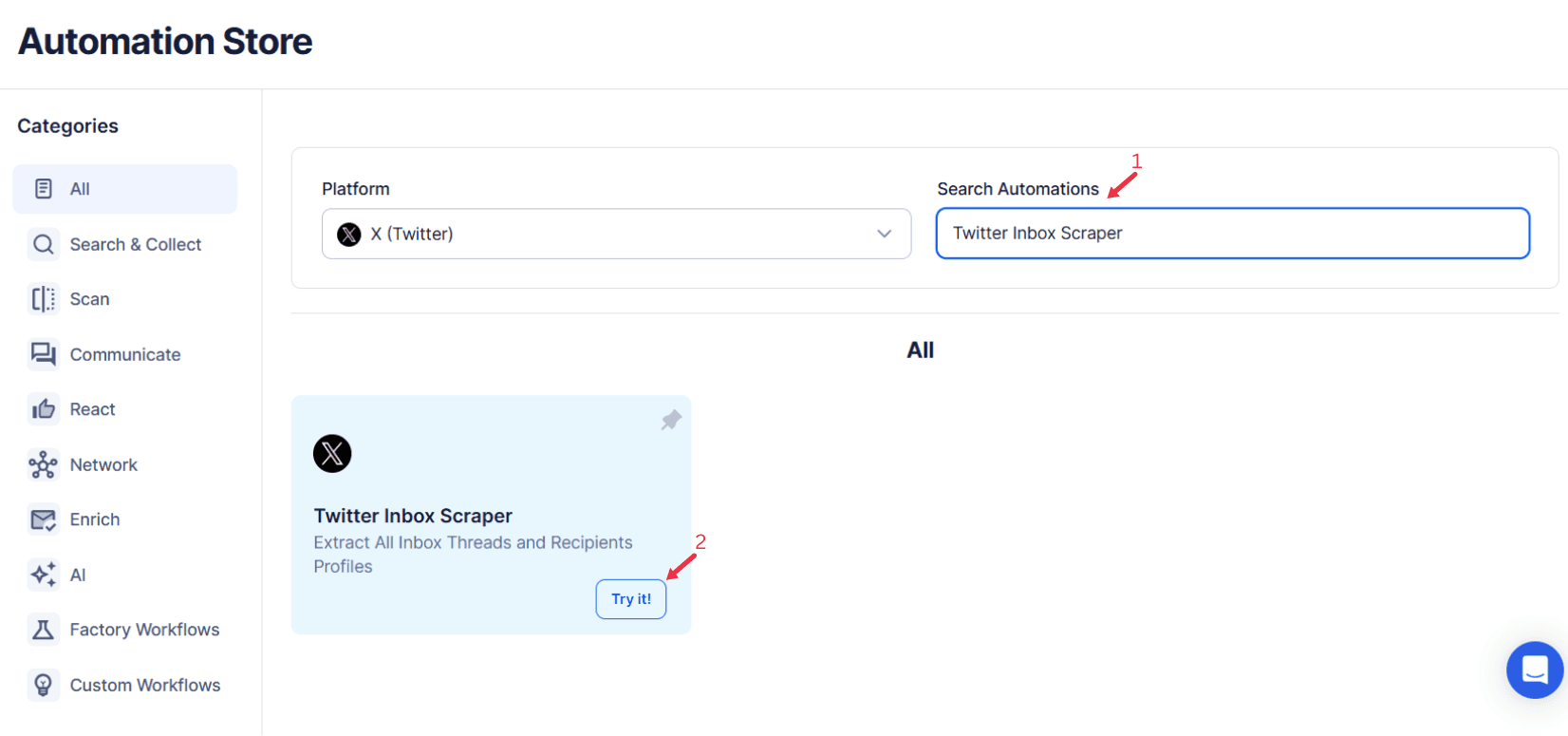Click the Platform dropdown chevron arrow
This screenshot has width=1568, height=736.
(884, 234)
